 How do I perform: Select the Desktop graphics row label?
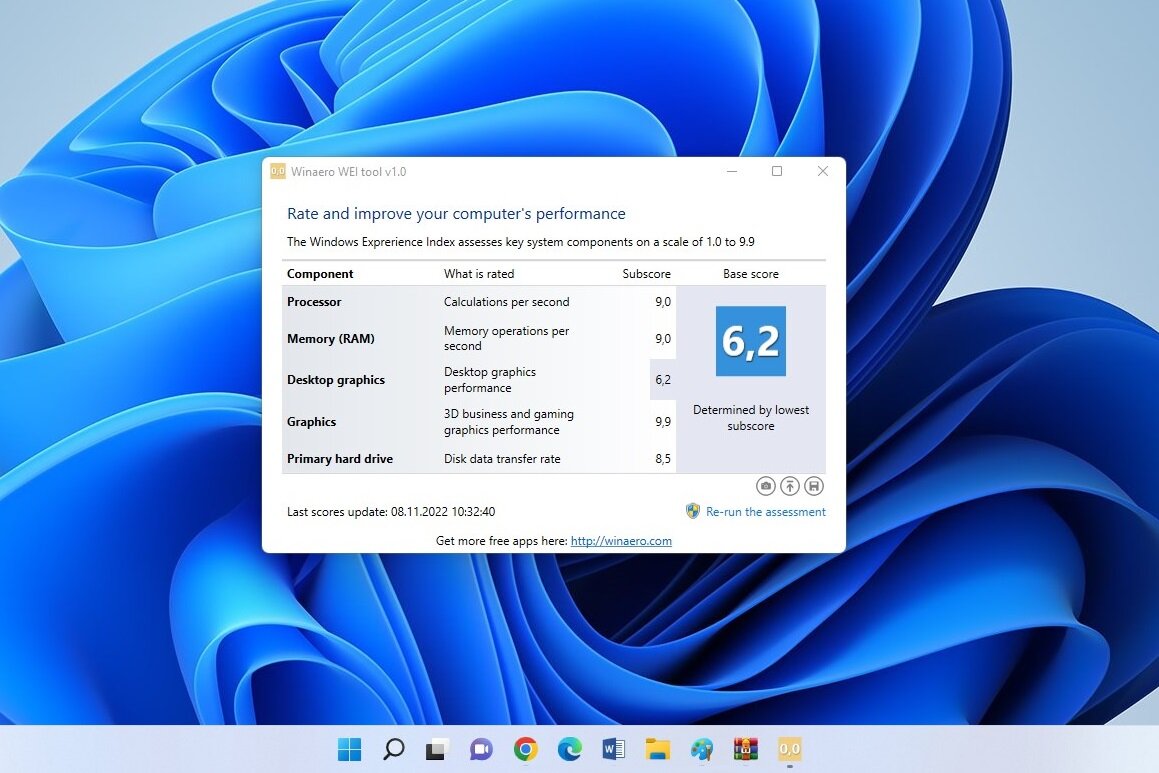point(336,380)
